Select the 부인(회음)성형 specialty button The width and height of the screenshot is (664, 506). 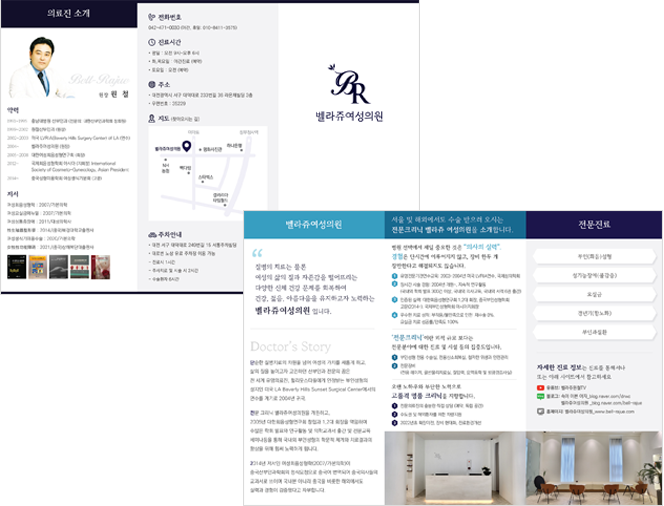[595, 257]
